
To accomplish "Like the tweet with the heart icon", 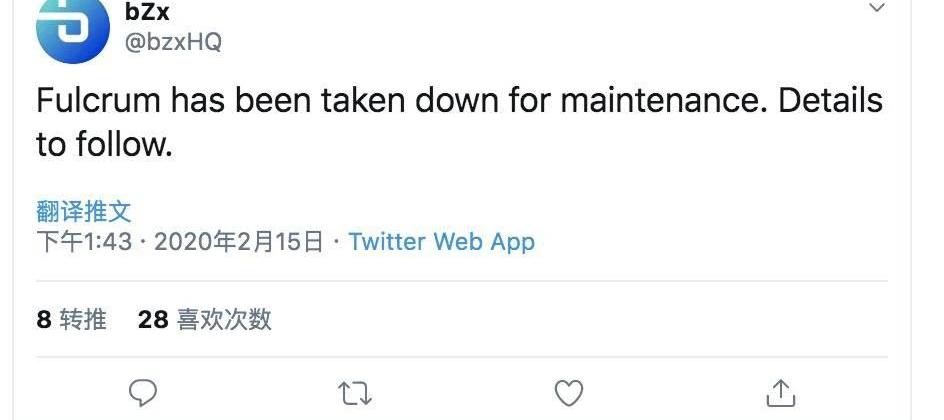I will click(x=568, y=394).
